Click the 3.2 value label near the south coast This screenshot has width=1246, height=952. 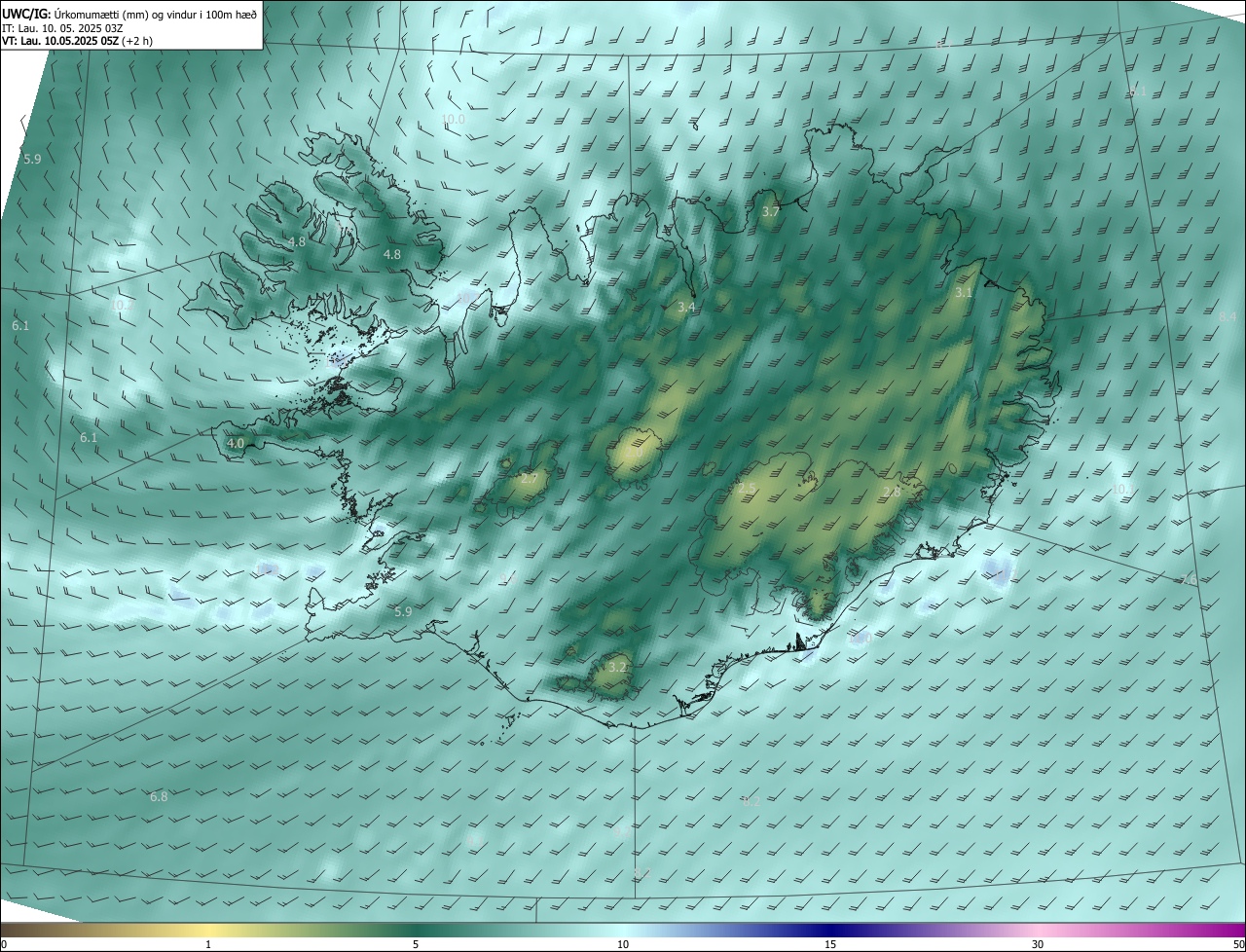click(618, 668)
